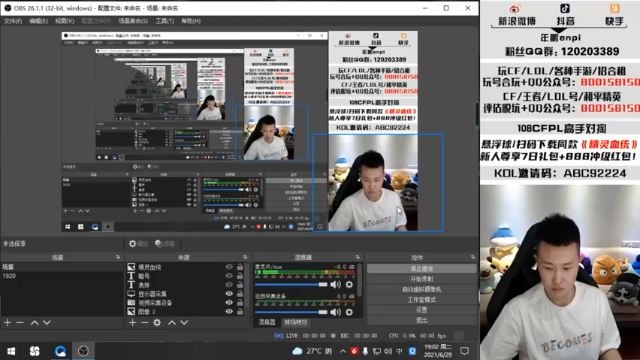Move scene down in Scenes panel

tap(47, 322)
